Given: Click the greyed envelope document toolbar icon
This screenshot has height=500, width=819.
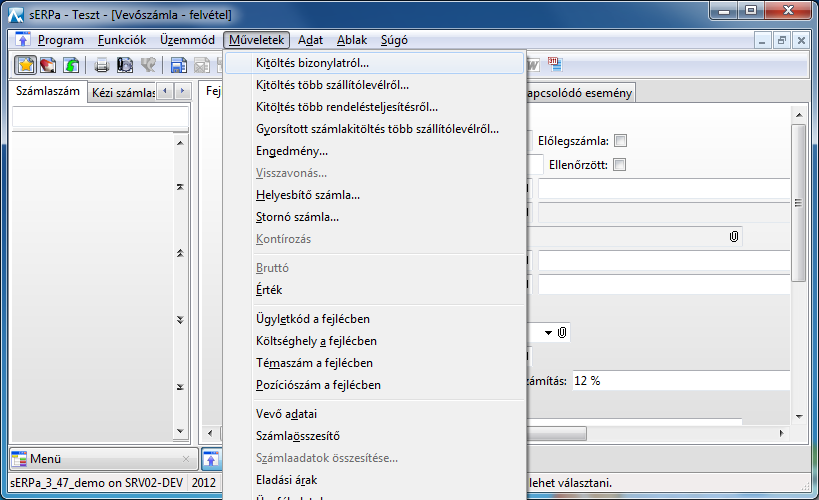Looking at the screenshot, I should pyautogui.click(x=202, y=65).
